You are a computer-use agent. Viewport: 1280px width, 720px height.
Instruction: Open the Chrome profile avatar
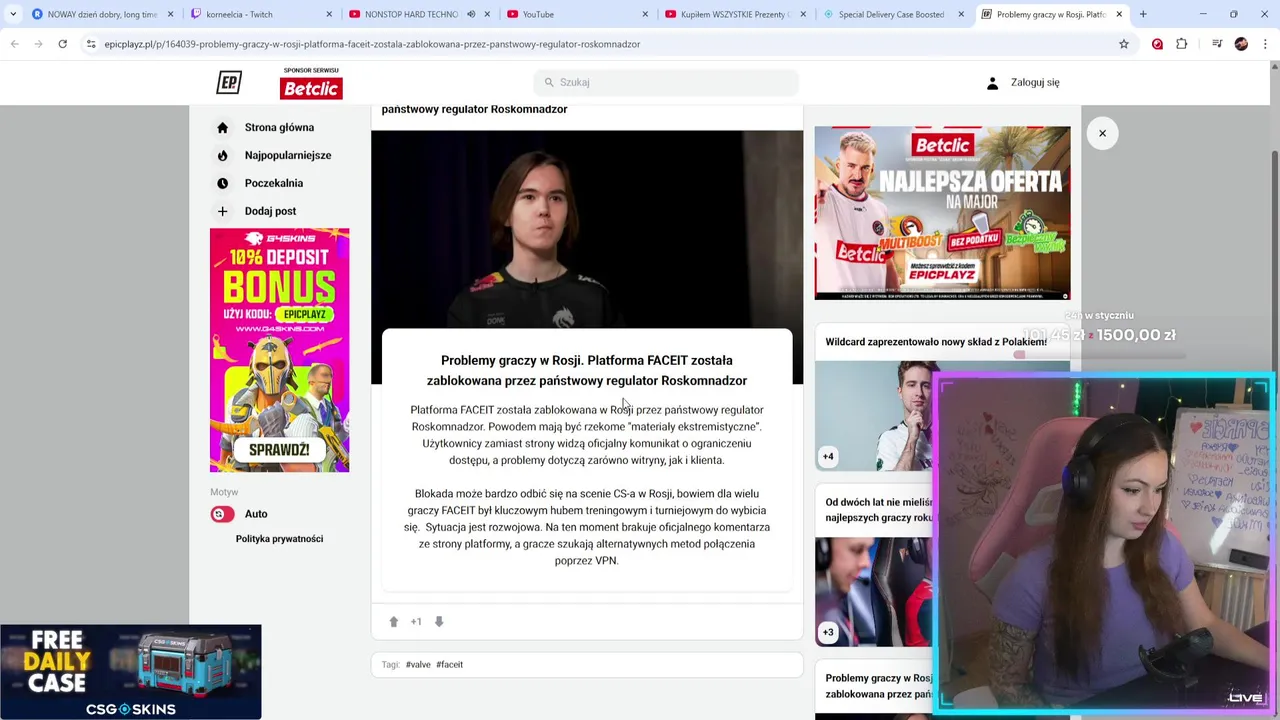click(x=1241, y=44)
